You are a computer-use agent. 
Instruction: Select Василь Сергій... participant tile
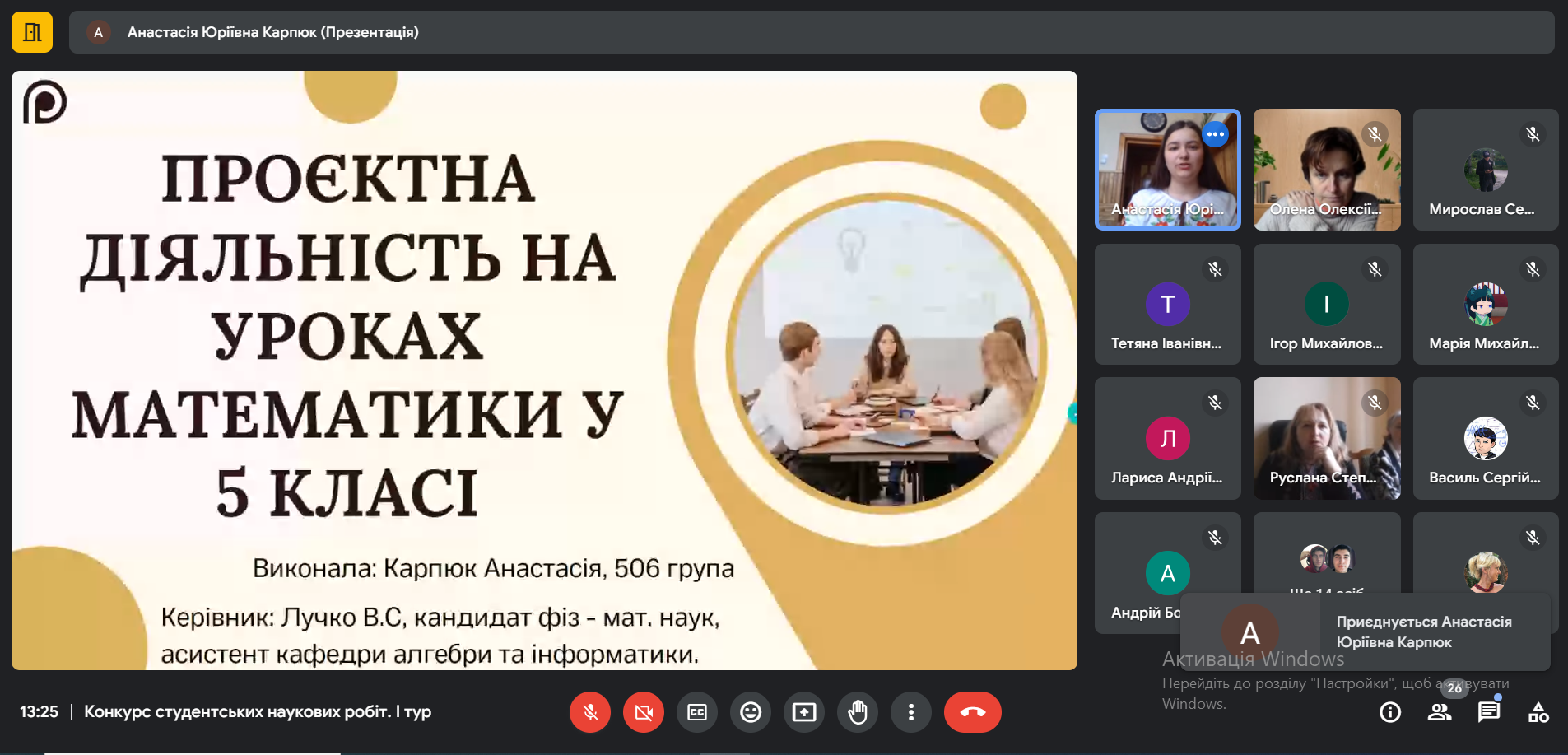(x=1486, y=438)
